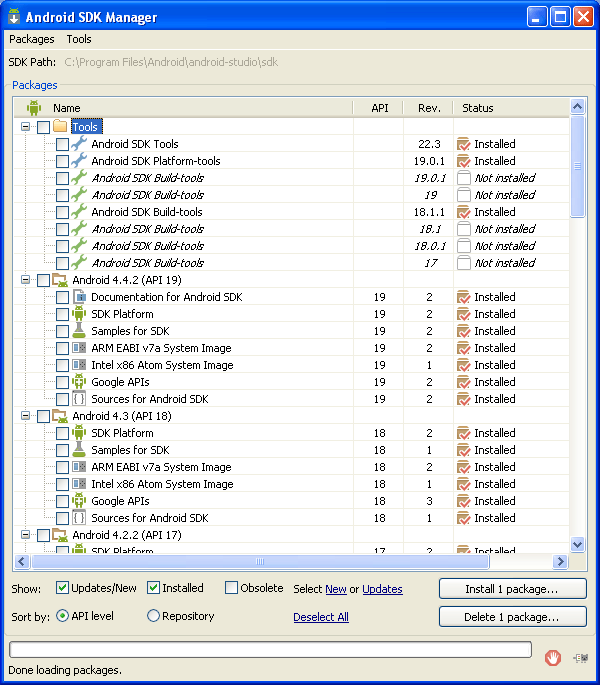Screen dimensions: 600x685
Task: Click the scroll right arrow of package list
Action: [x=560, y=561]
